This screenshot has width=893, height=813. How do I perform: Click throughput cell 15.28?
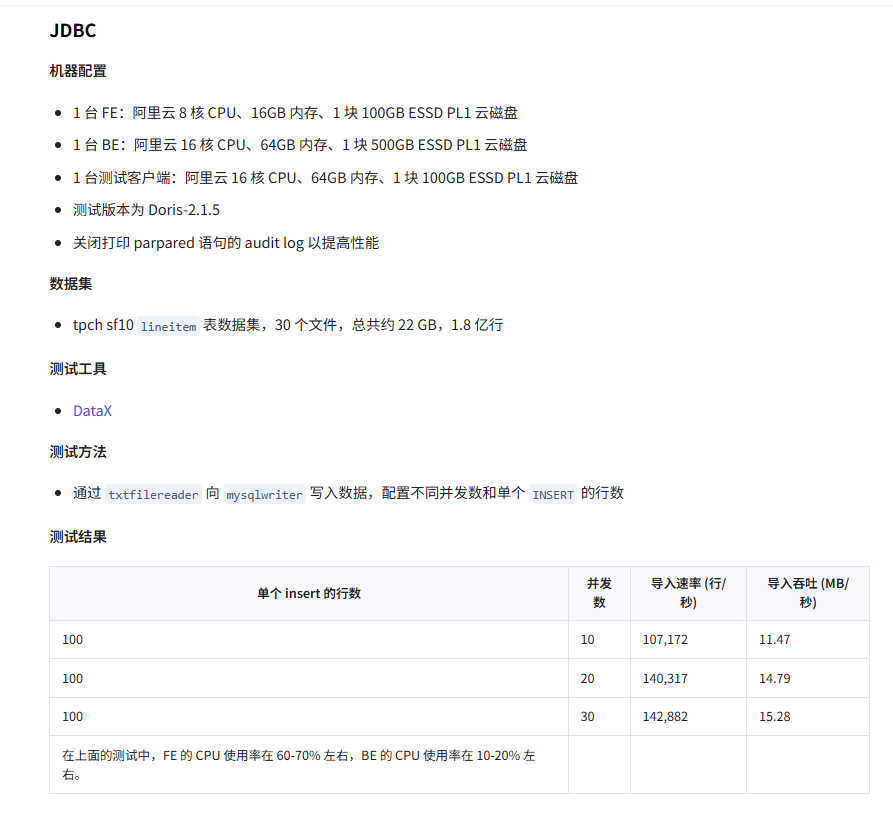(x=808, y=717)
